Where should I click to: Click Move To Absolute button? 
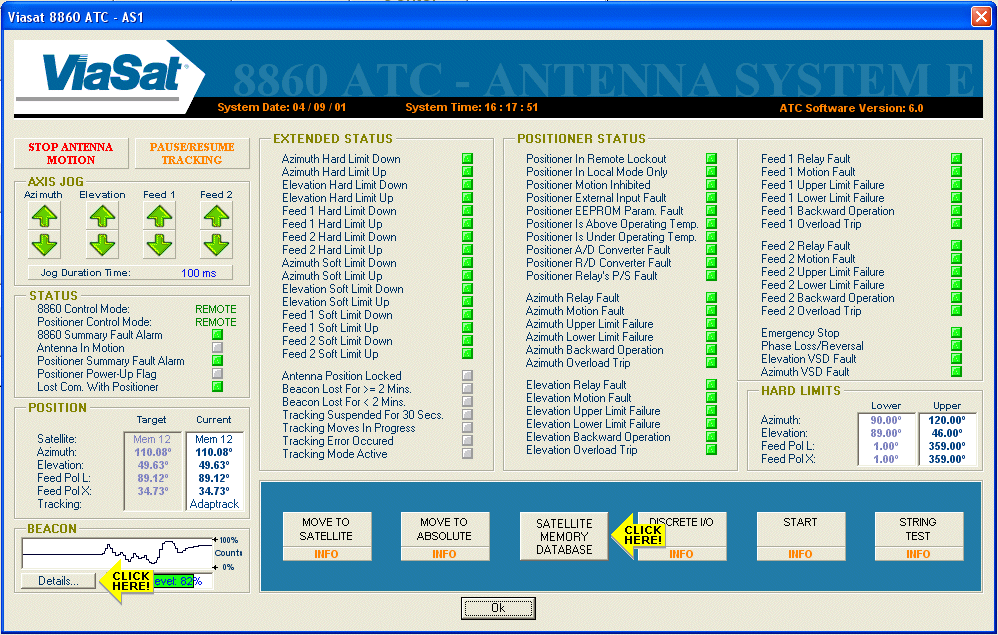tap(444, 529)
